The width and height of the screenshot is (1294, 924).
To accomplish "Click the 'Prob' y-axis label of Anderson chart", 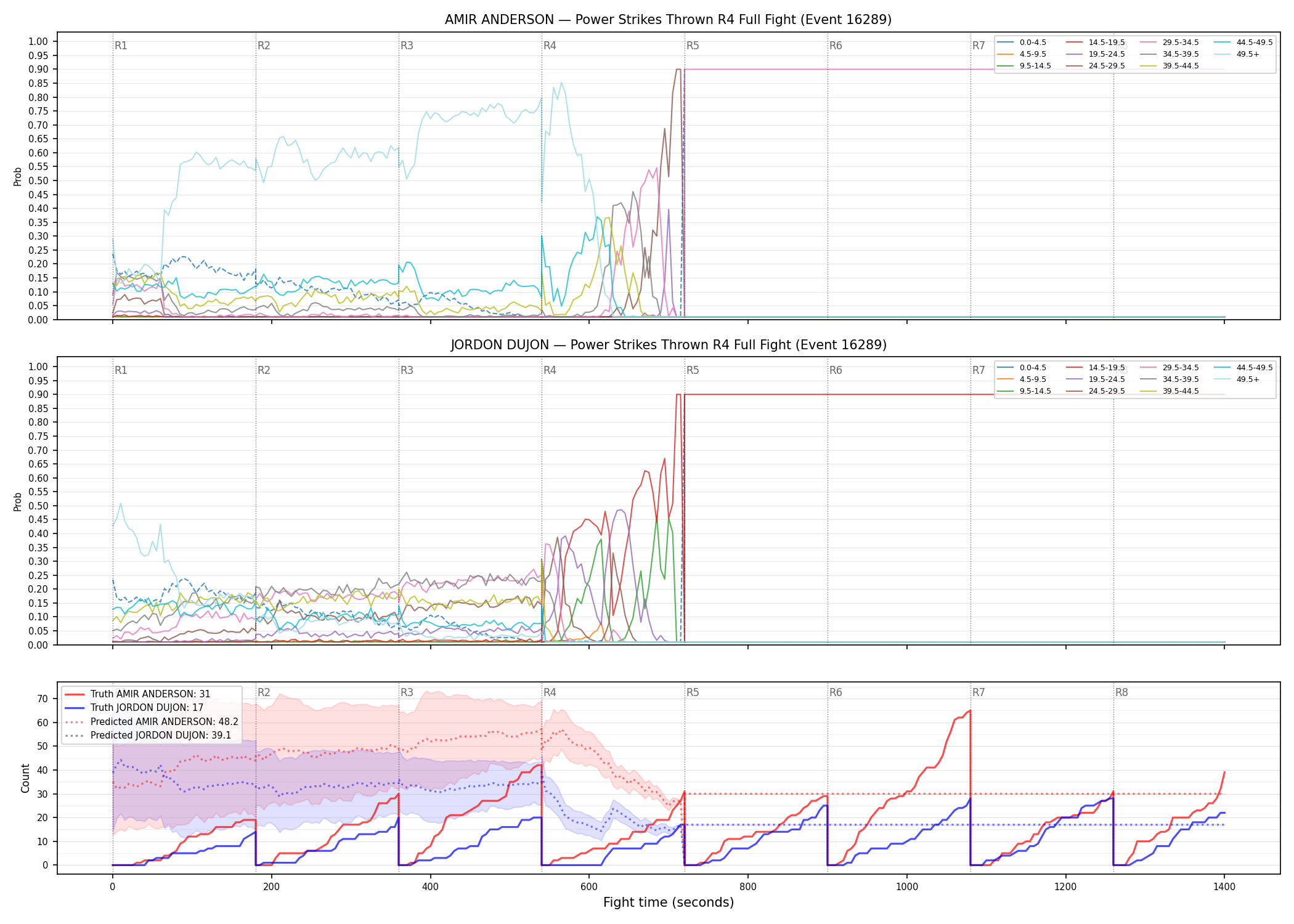I will (x=17, y=176).
